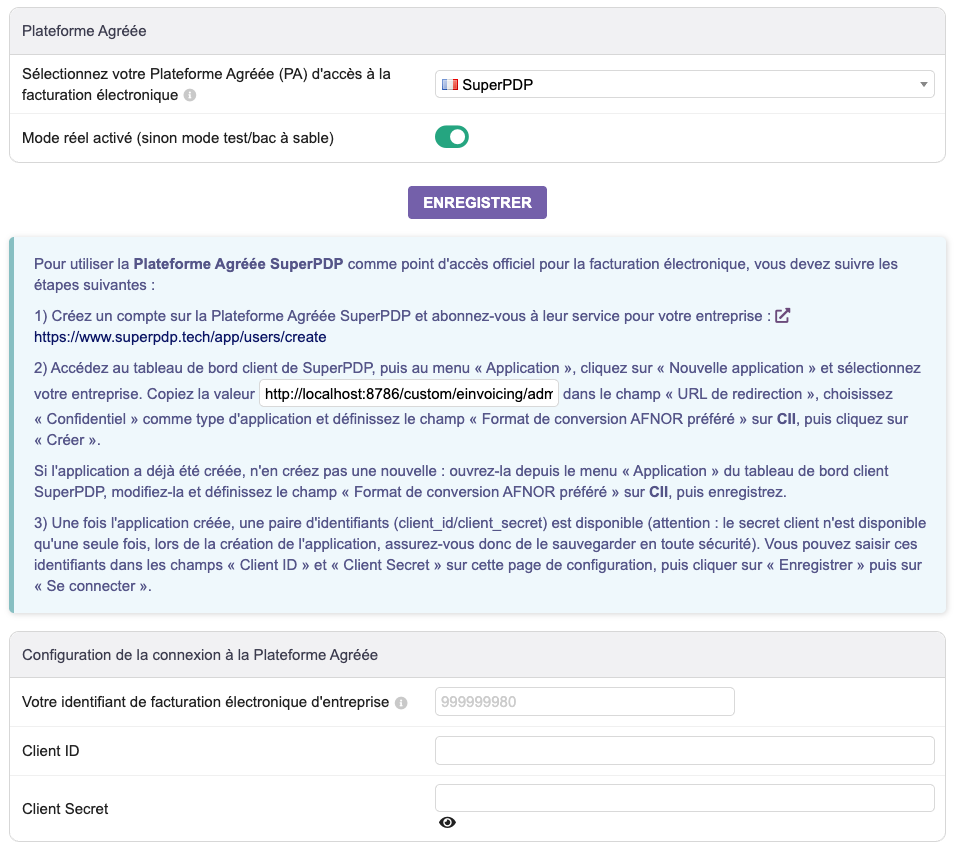Show Client Secret with the eye icon

tap(447, 823)
